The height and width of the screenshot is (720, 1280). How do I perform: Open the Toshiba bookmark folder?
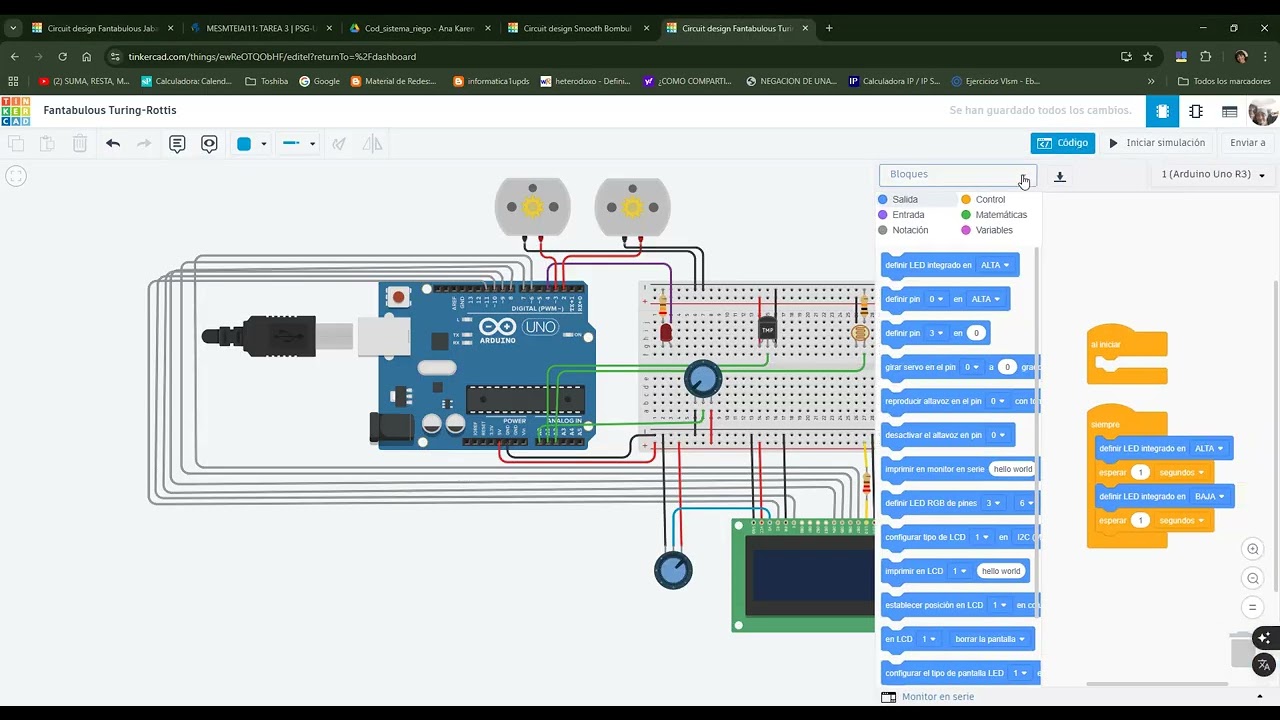tap(266, 81)
